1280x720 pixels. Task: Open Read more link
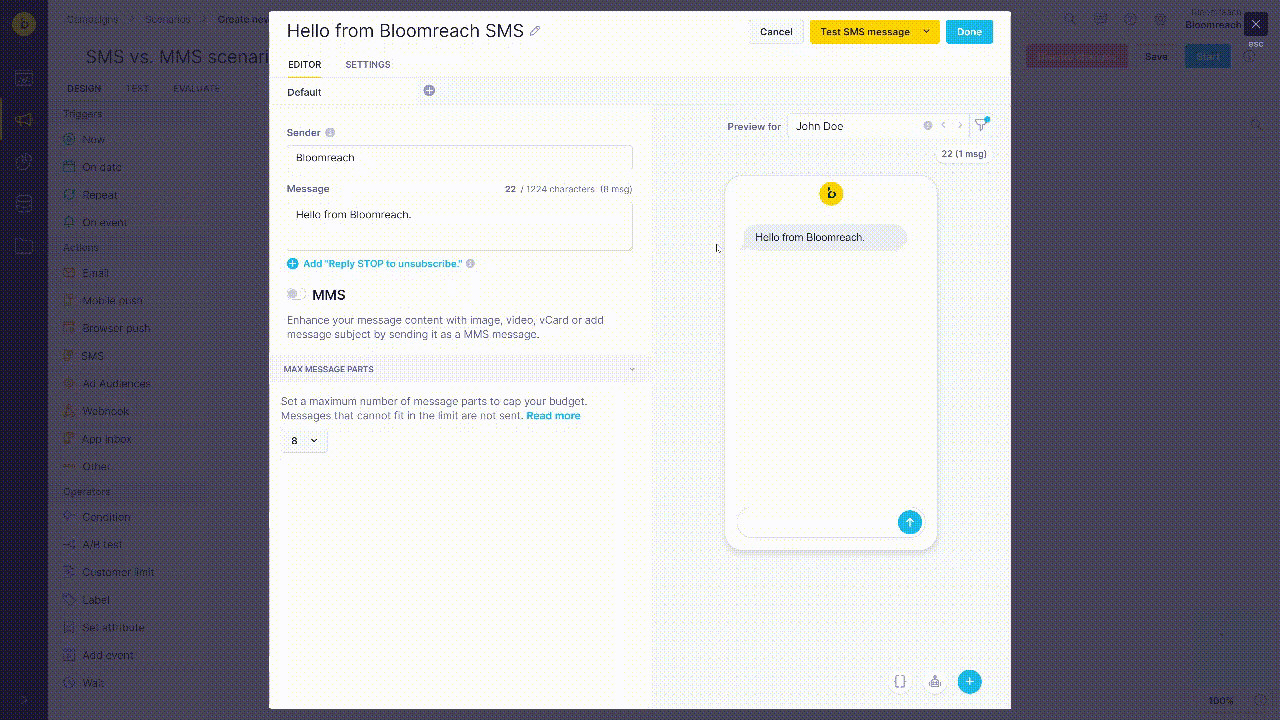tap(553, 416)
